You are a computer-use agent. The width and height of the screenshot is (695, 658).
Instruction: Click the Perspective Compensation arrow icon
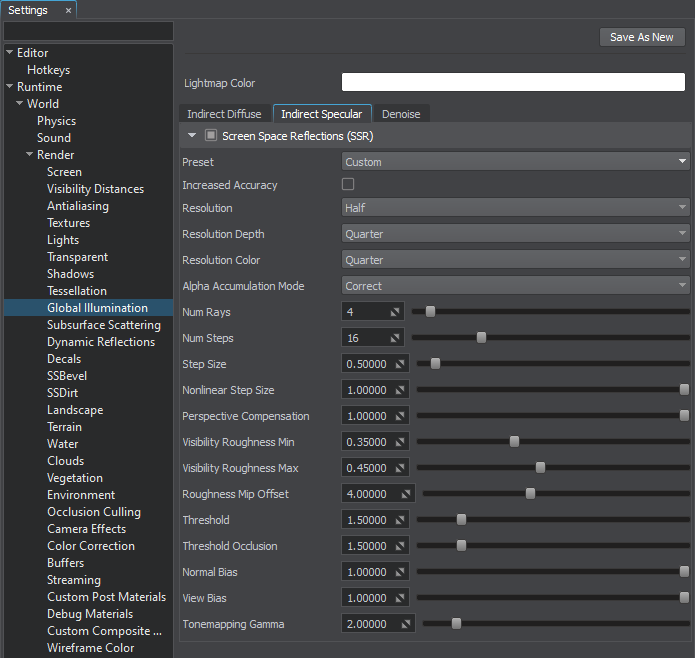click(400, 417)
